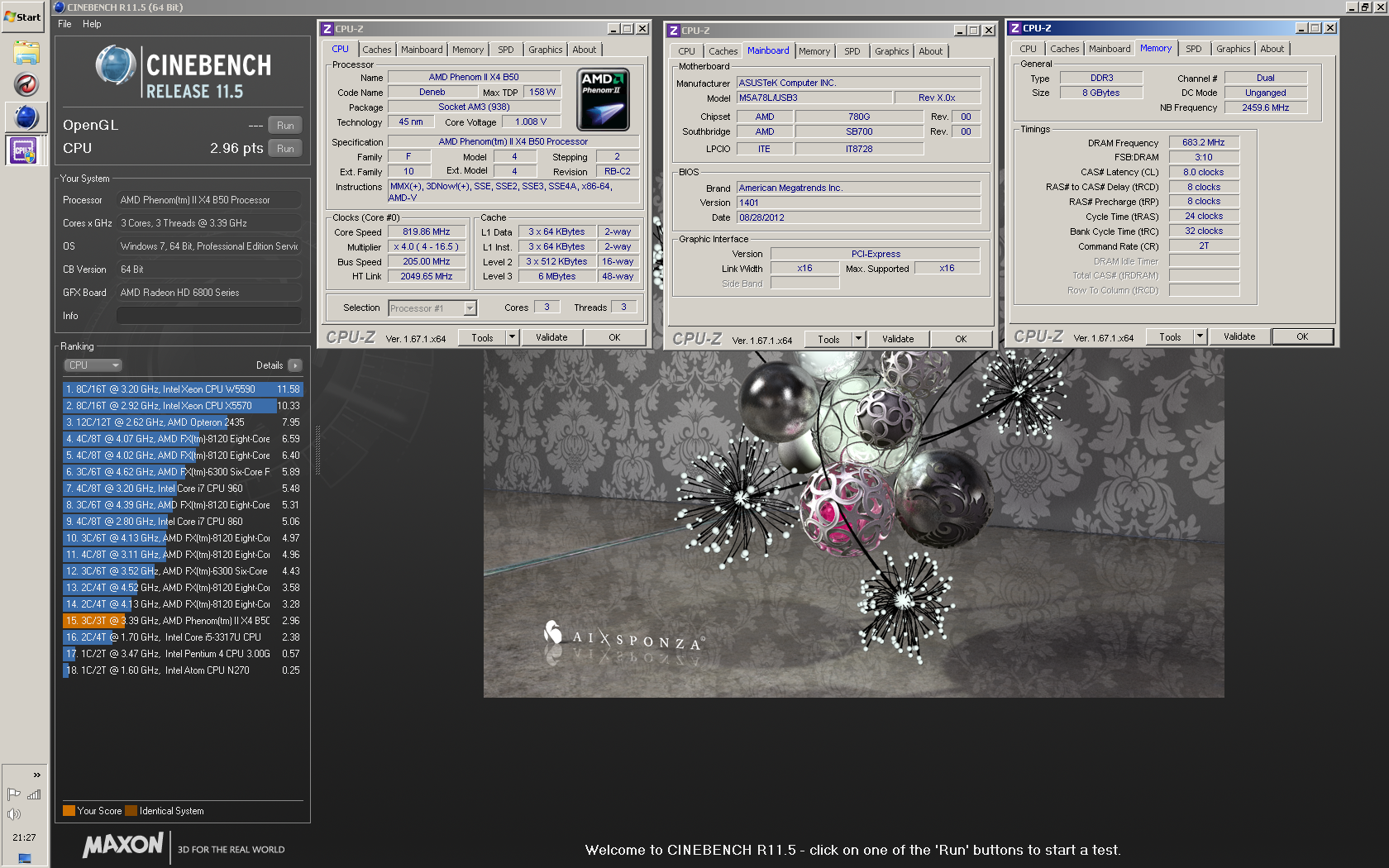Click OK in the Memory CPU-Z window
This screenshot has height=868, width=1389.
pyautogui.click(x=1302, y=336)
